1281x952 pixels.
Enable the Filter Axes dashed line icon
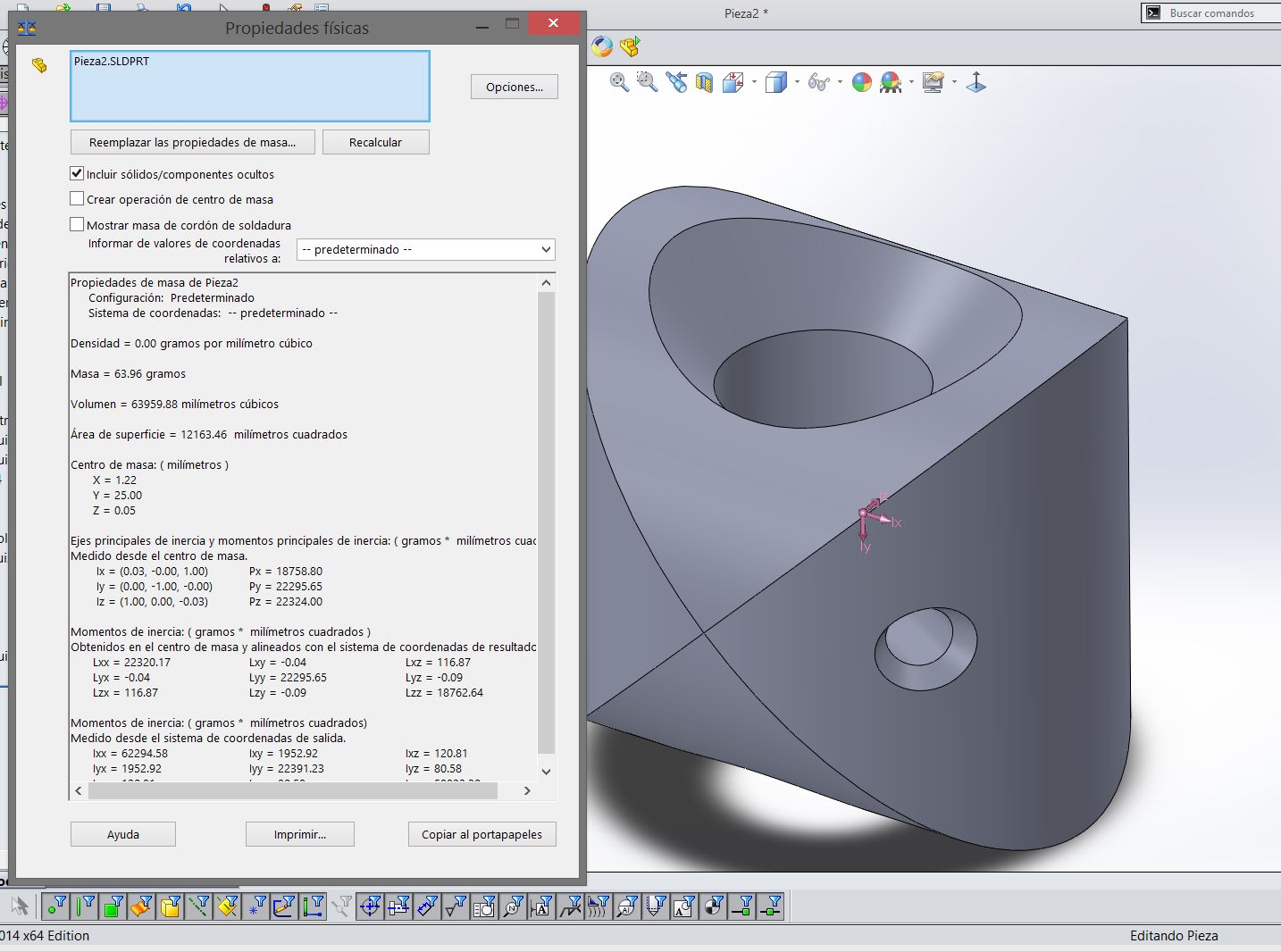pos(198,906)
